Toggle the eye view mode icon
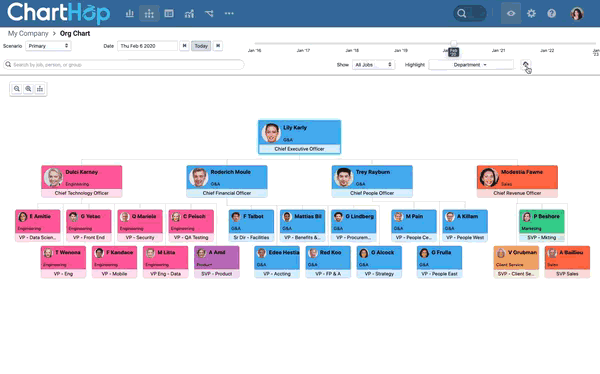The height and width of the screenshot is (374, 600). click(x=511, y=13)
